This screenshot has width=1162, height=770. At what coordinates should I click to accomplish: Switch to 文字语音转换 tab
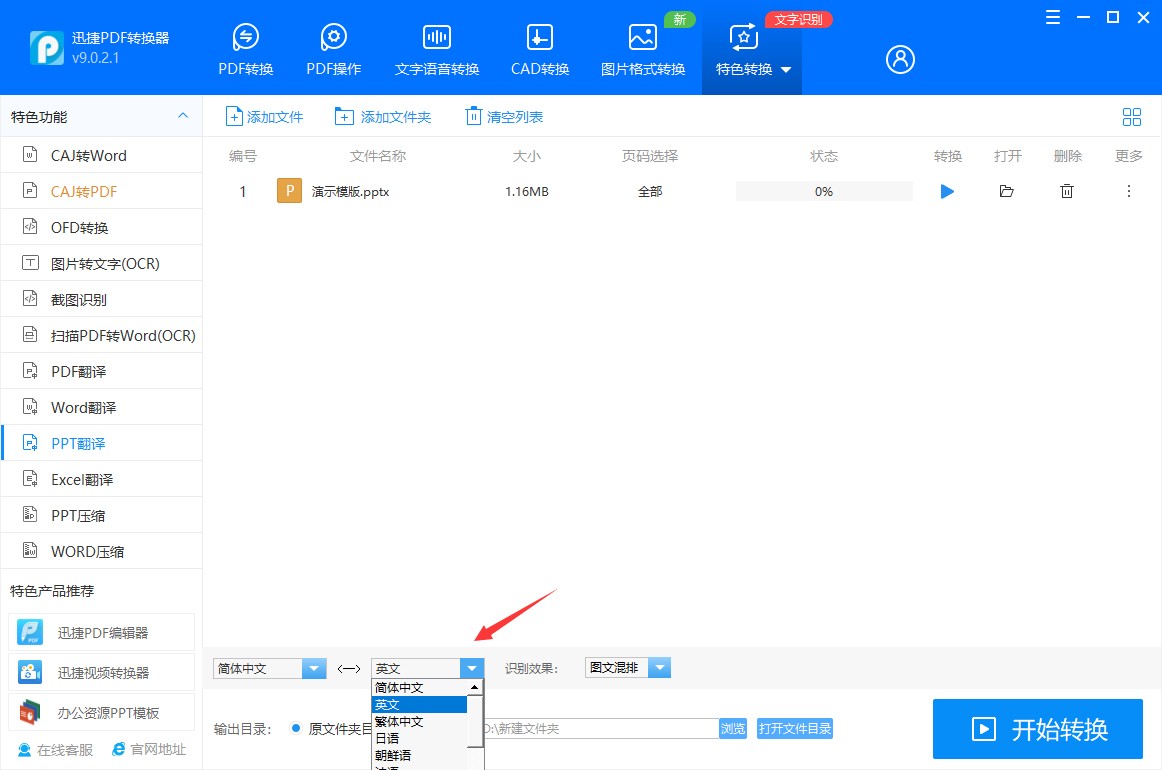pyautogui.click(x=436, y=49)
